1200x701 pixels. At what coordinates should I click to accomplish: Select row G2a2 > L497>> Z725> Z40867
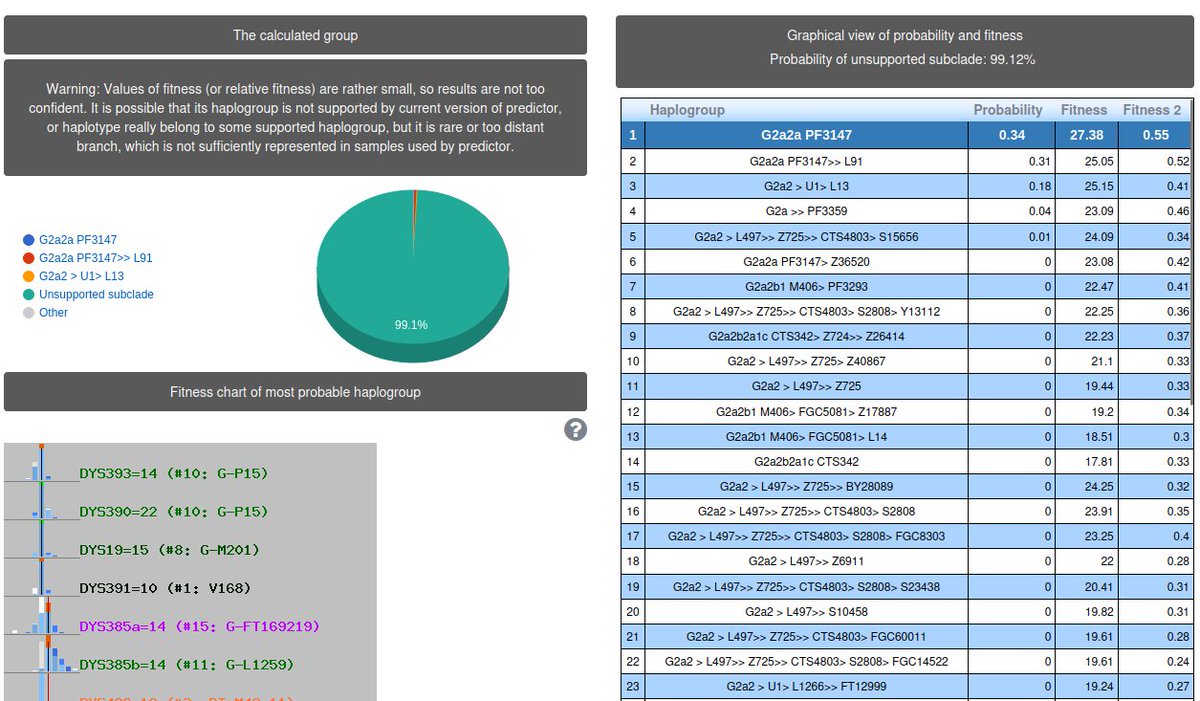coord(908,361)
